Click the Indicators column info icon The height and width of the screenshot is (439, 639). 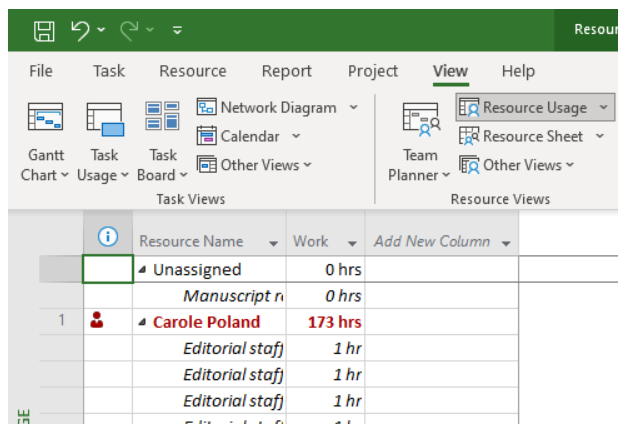tap(108, 236)
